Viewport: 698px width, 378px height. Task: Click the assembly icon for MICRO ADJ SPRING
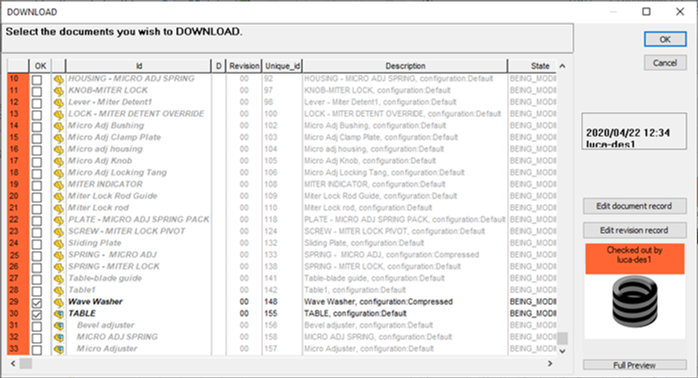(x=58, y=338)
